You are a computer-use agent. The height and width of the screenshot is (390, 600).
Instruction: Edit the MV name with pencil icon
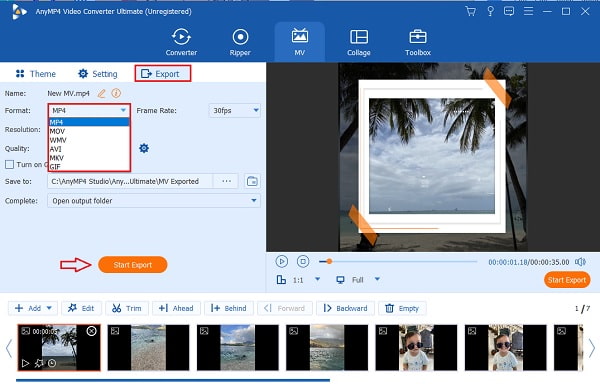[101, 93]
